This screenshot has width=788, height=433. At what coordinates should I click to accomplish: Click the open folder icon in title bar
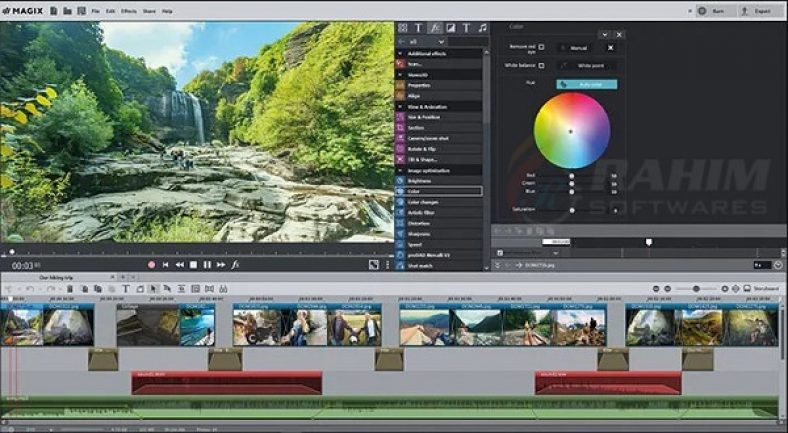tap(65, 11)
